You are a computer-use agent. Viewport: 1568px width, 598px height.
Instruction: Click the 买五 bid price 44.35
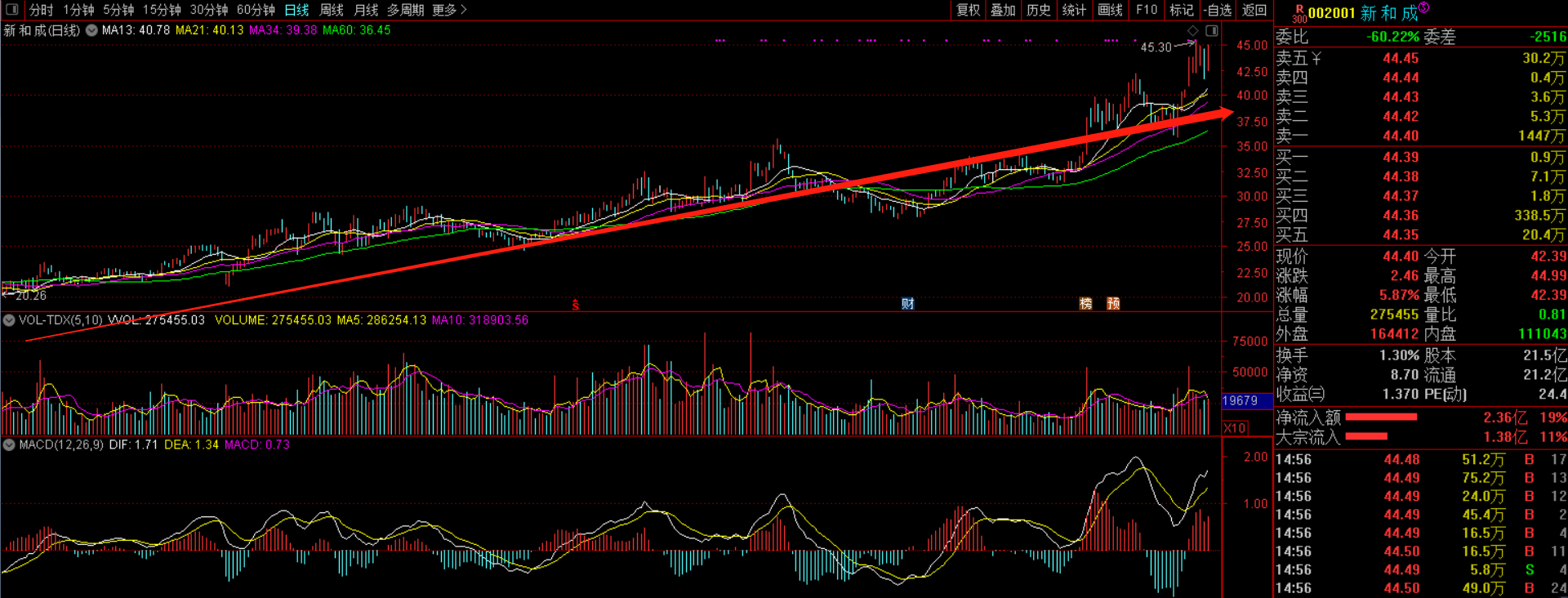coord(1401,235)
